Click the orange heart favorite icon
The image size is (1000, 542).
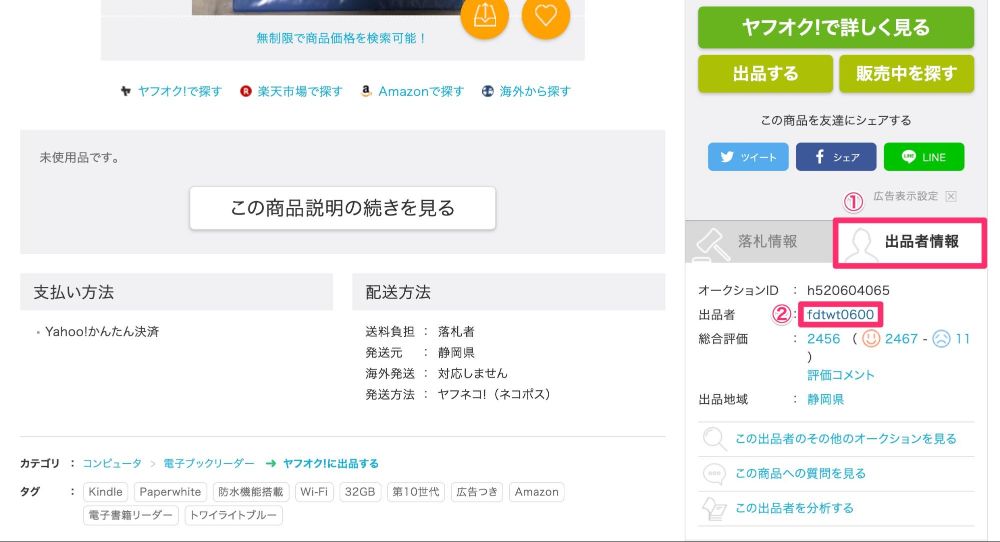[x=545, y=15]
